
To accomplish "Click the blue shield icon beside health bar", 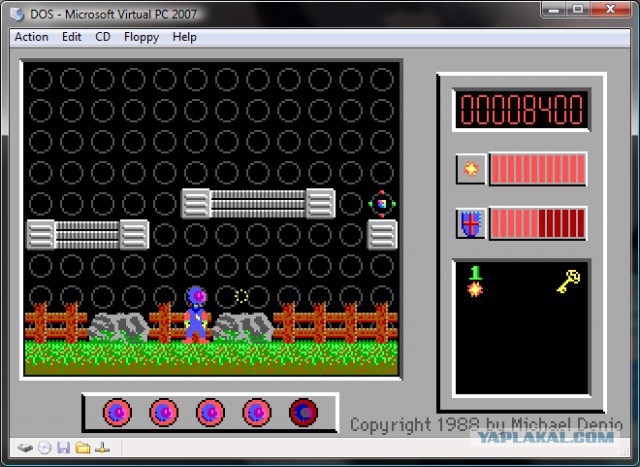I will [x=471, y=223].
